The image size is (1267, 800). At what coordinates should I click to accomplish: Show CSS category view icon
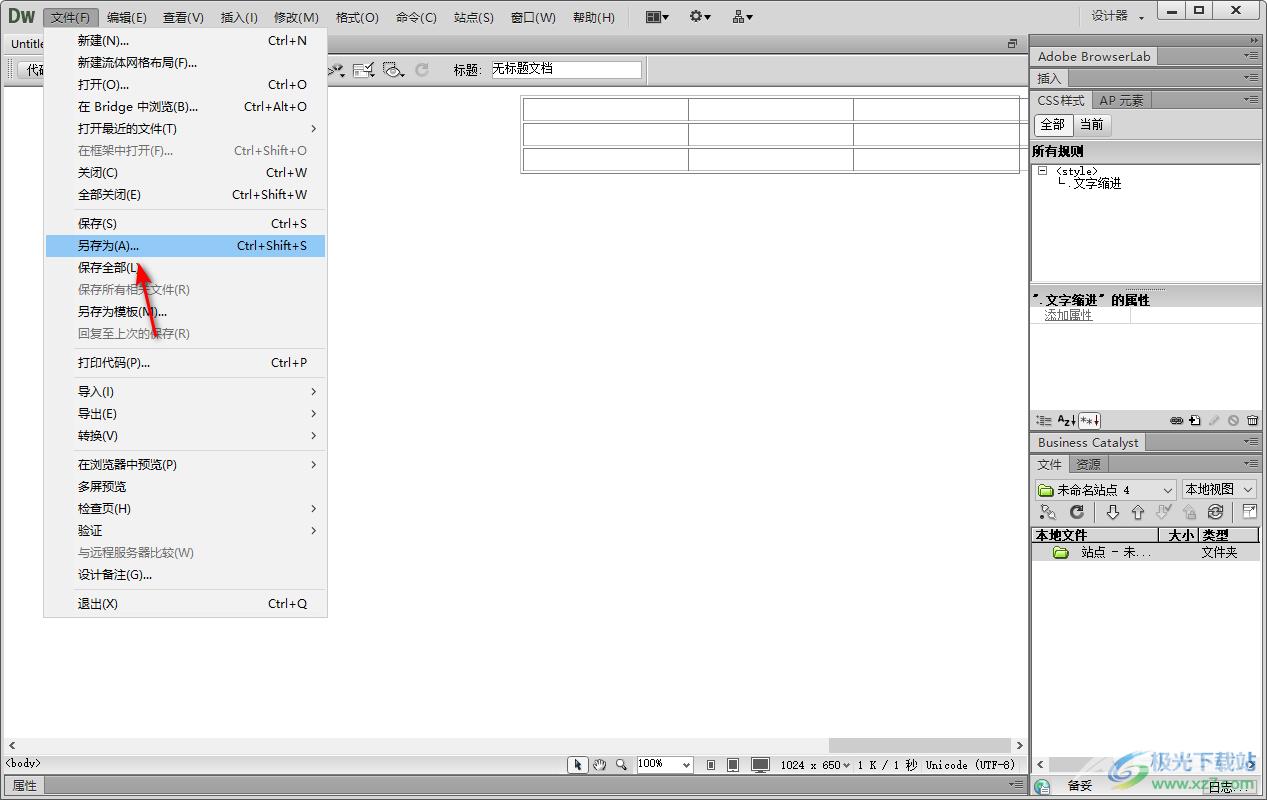pos(1044,421)
